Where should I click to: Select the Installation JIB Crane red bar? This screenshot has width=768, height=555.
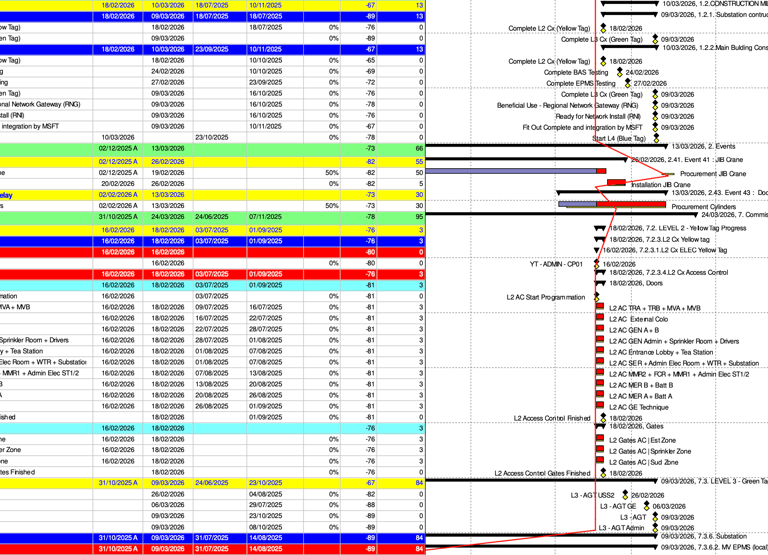616,182
